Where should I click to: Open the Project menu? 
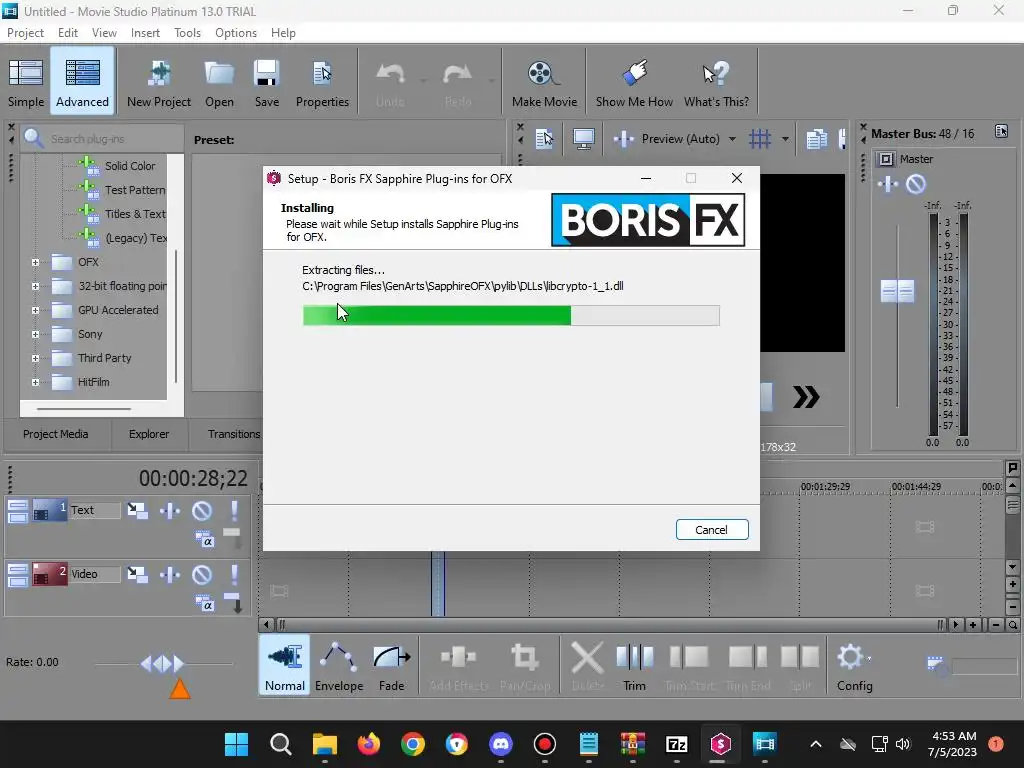pyautogui.click(x=25, y=33)
